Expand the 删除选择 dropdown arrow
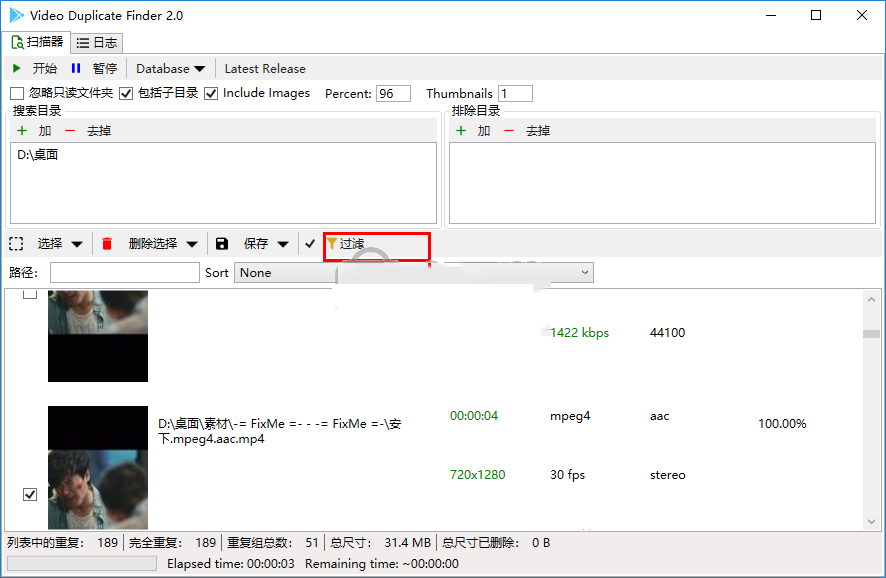886x578 pixels. 192,244
